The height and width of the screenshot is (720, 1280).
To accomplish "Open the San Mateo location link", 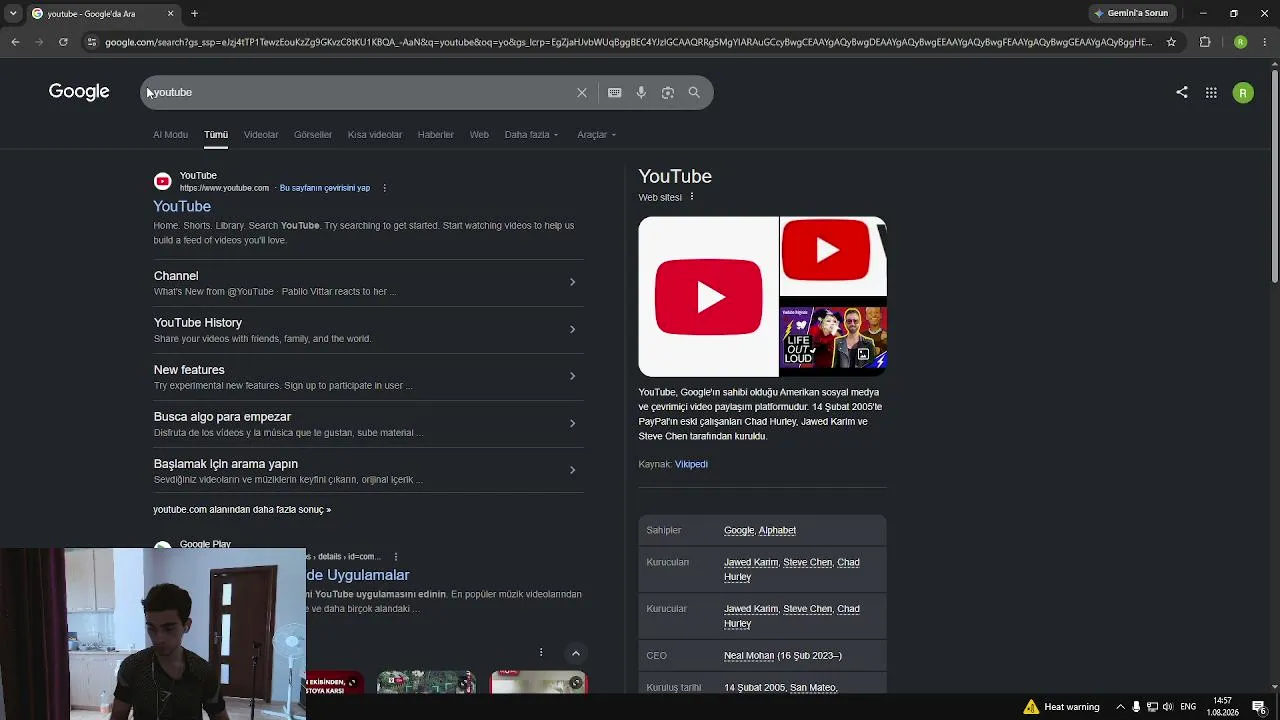I will click(x=812, y=688).
